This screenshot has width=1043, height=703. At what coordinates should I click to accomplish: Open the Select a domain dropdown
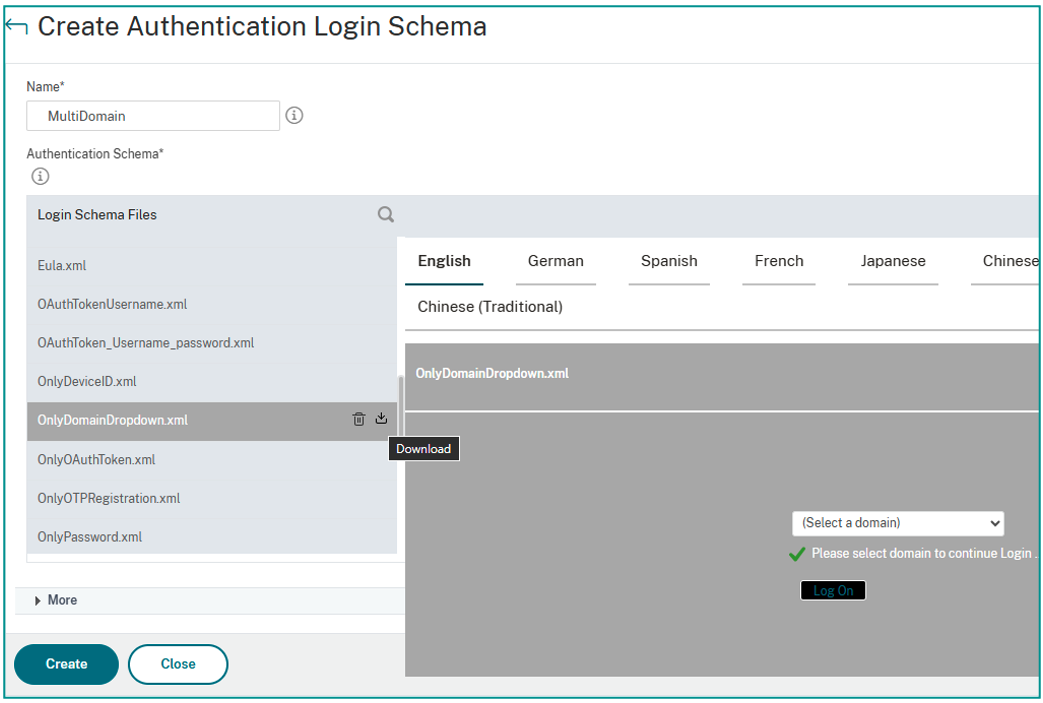tap(897, 523)
